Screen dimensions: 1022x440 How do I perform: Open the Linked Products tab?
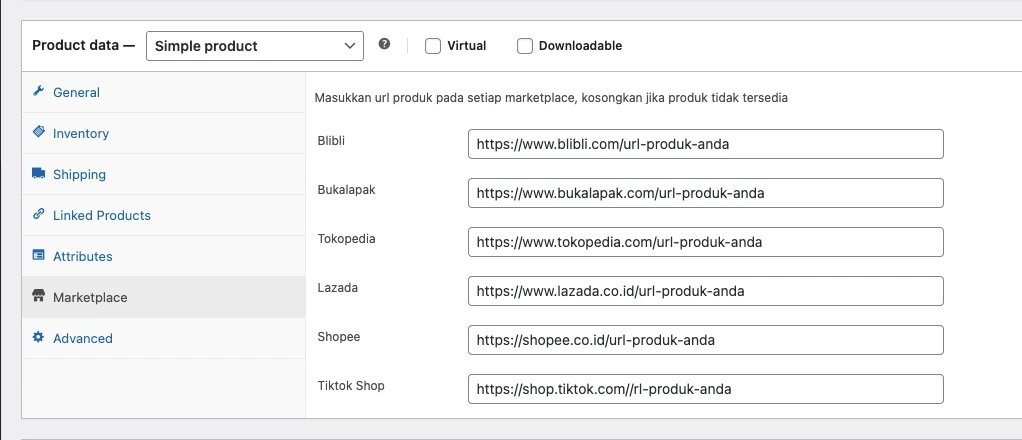pos(164,215)
